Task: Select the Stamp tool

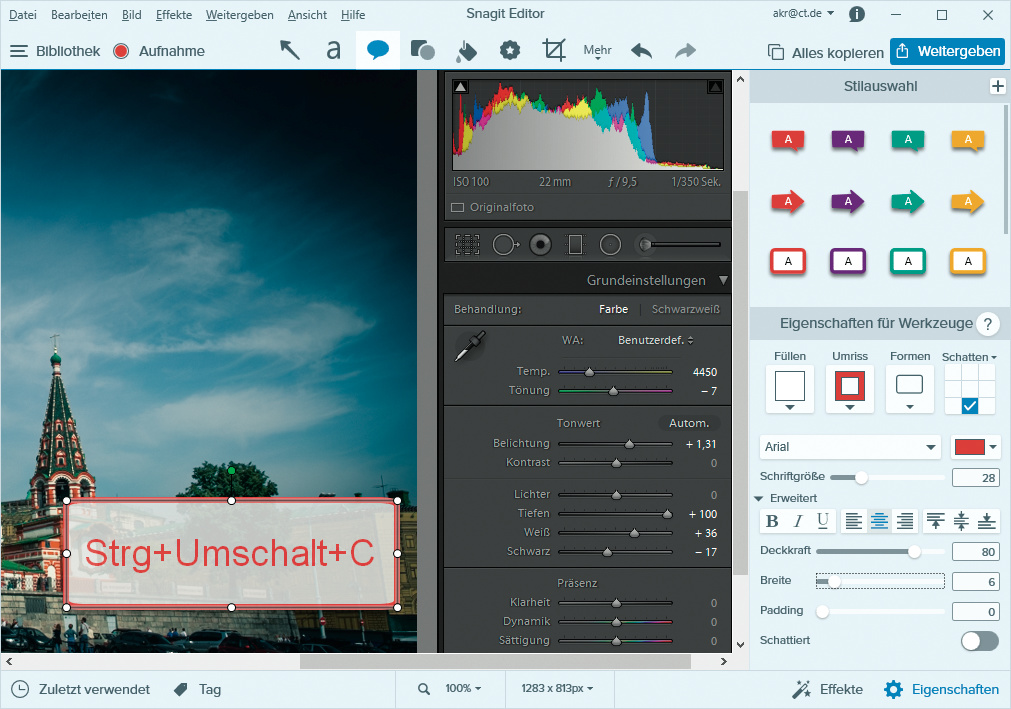Action: tap(510, 51)
